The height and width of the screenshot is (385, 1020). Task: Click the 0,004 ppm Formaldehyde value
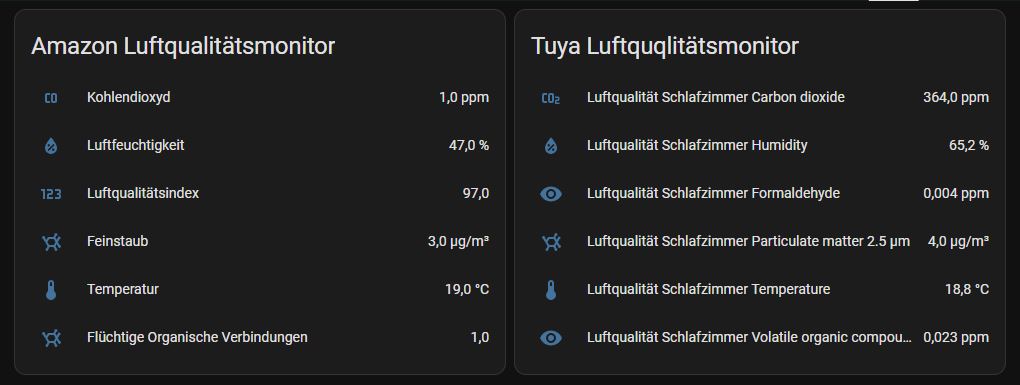tap(956, 194)
